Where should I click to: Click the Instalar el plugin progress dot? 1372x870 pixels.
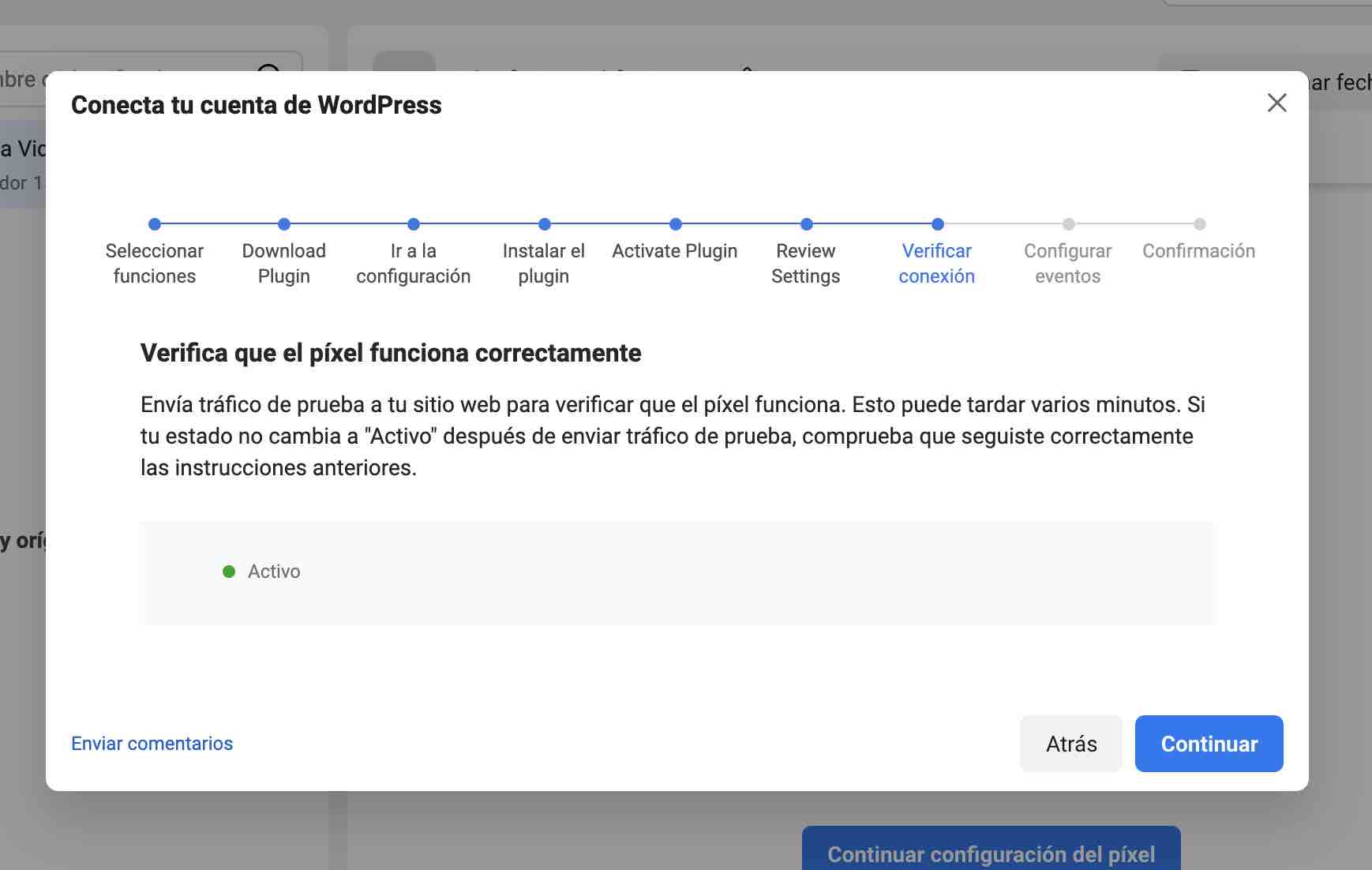pyautogui.click(x=545, y=224)
